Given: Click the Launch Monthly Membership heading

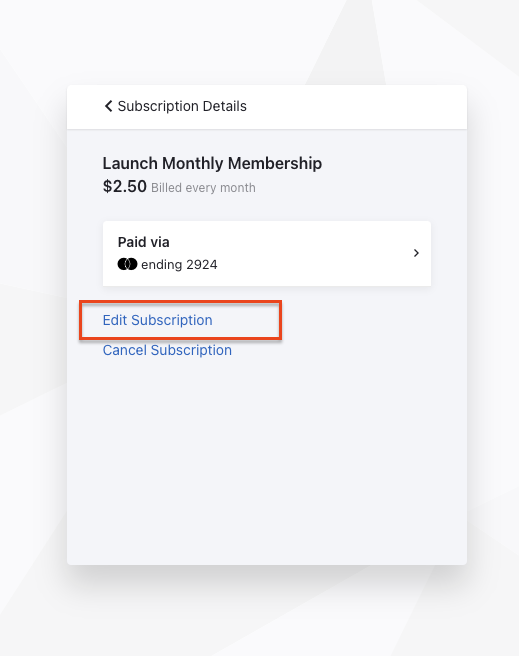Looking at the screenshot, I should (x=212, y=163).
